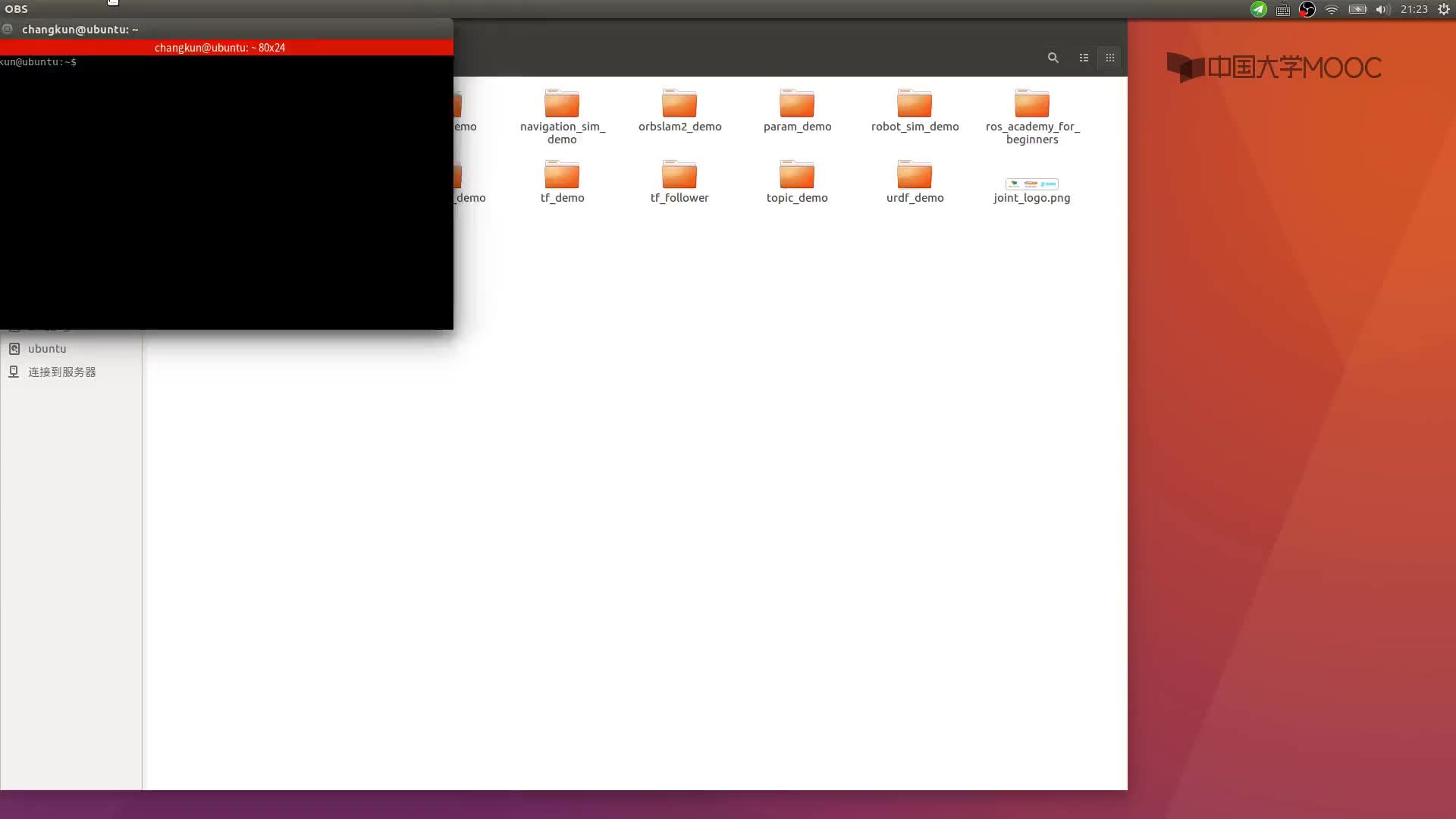Click the network indicator in system tray

pos(1333,9)
